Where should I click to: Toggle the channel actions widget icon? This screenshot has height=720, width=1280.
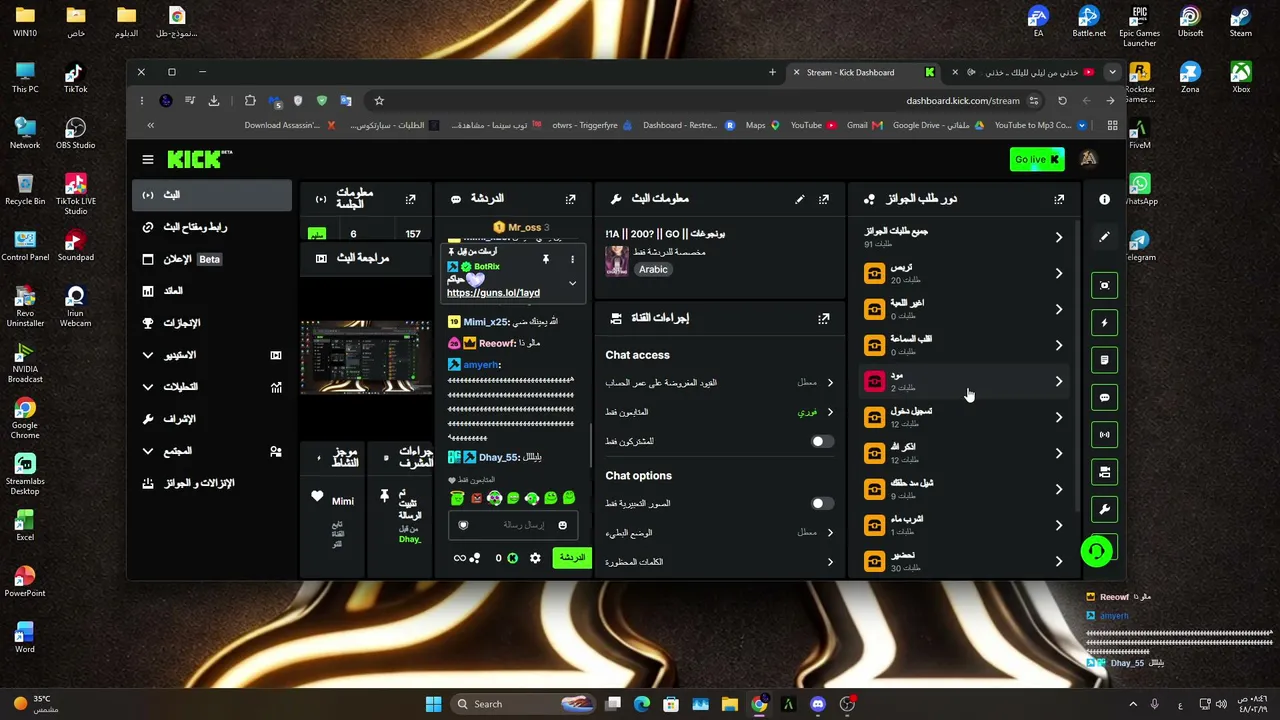tap(1105, 472)
